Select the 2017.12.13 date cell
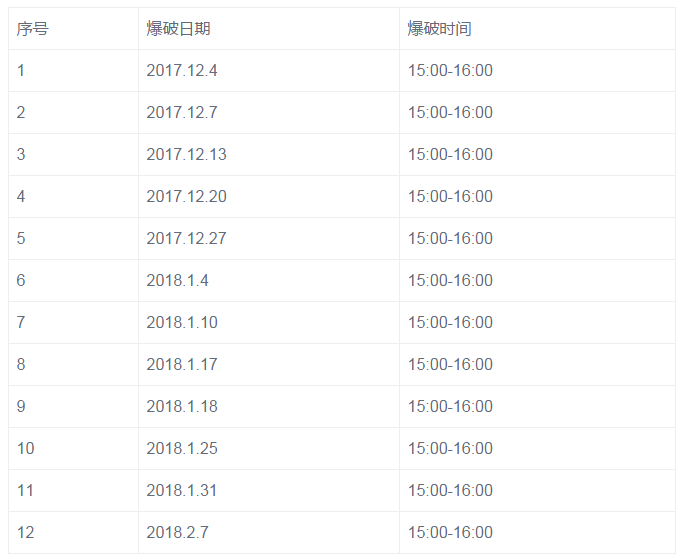This screenshot has width=683, height=559. (x=269, y=155)
